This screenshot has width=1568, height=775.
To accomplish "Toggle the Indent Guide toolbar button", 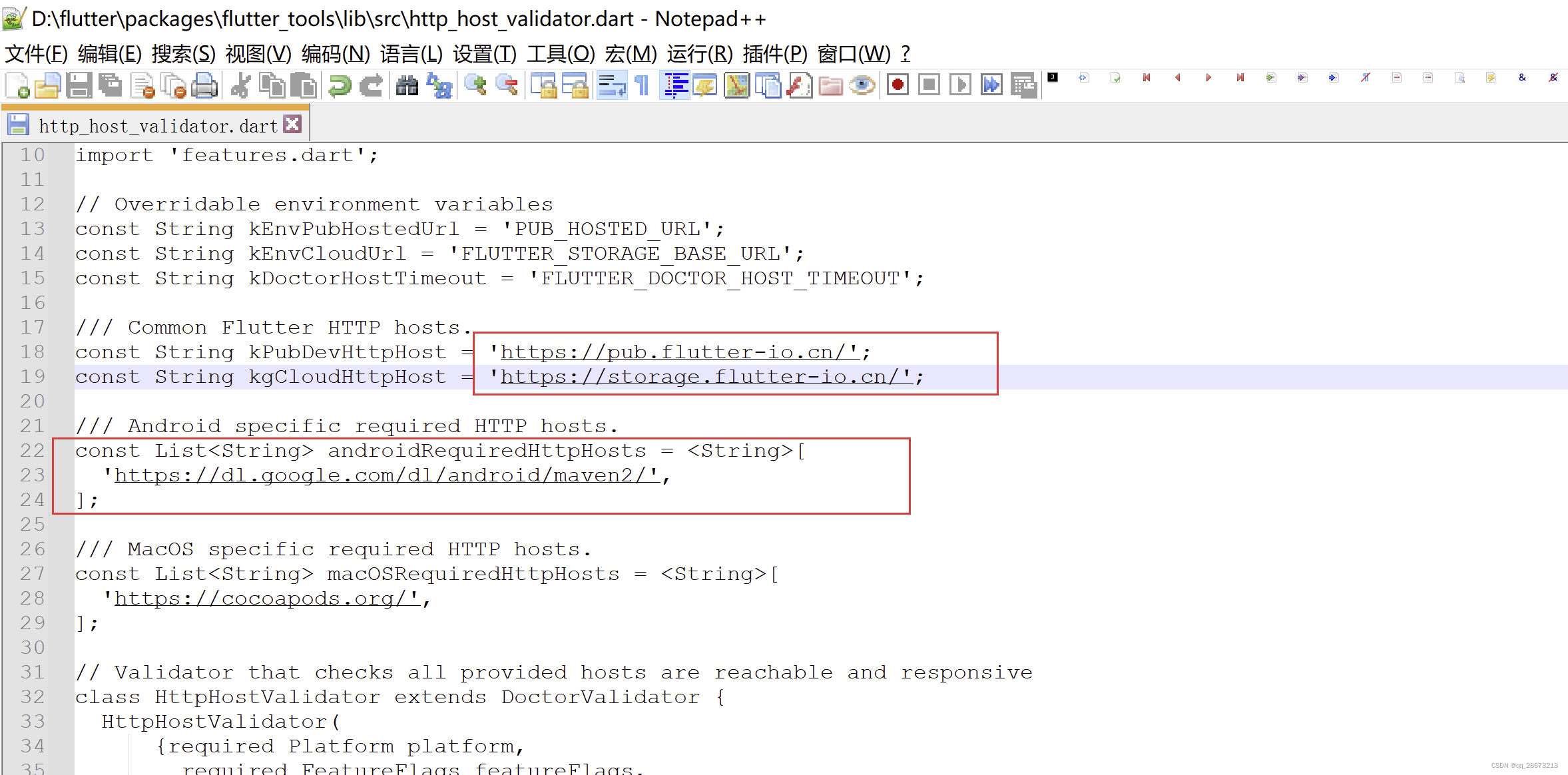I will 676,86.
